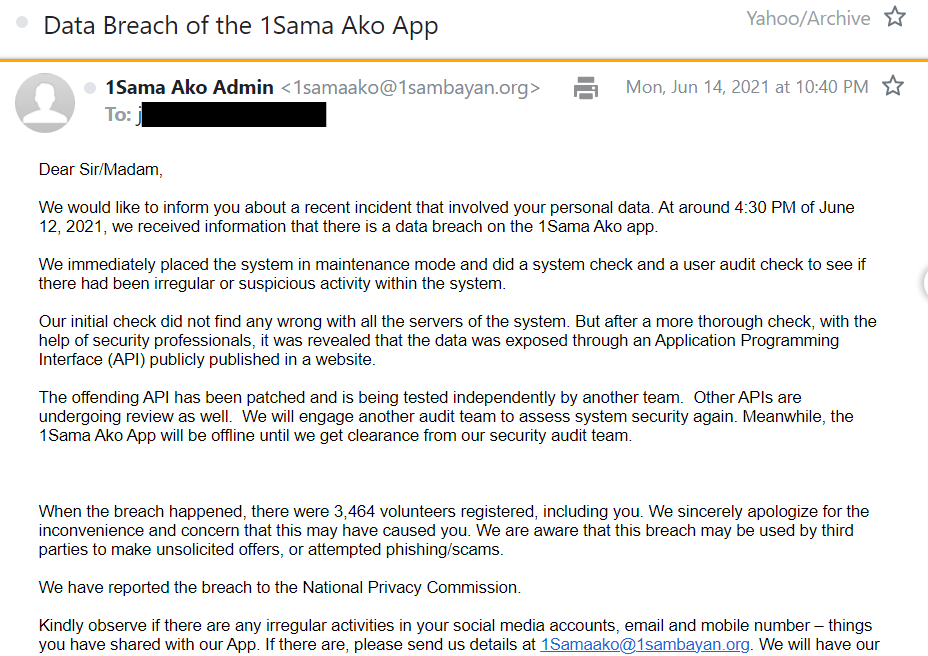Click the paragraph starting 'The offending API has been patched'
This screenshot has width=928, height=656.
pyautogui.click(x=446, y=416)
